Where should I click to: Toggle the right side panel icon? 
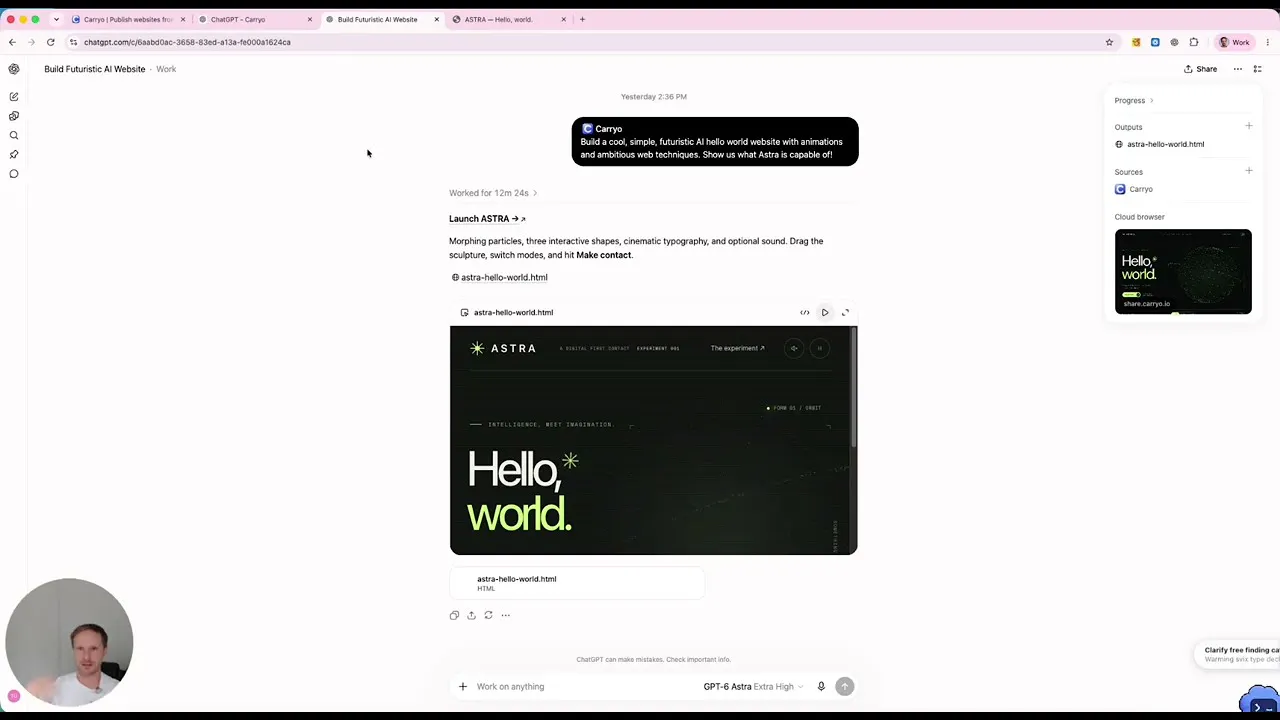point(1258,69)
